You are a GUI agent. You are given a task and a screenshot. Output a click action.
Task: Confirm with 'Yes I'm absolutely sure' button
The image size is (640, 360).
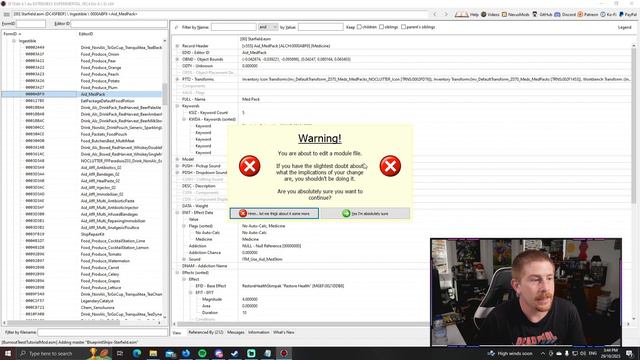click(x=365, y=213)
